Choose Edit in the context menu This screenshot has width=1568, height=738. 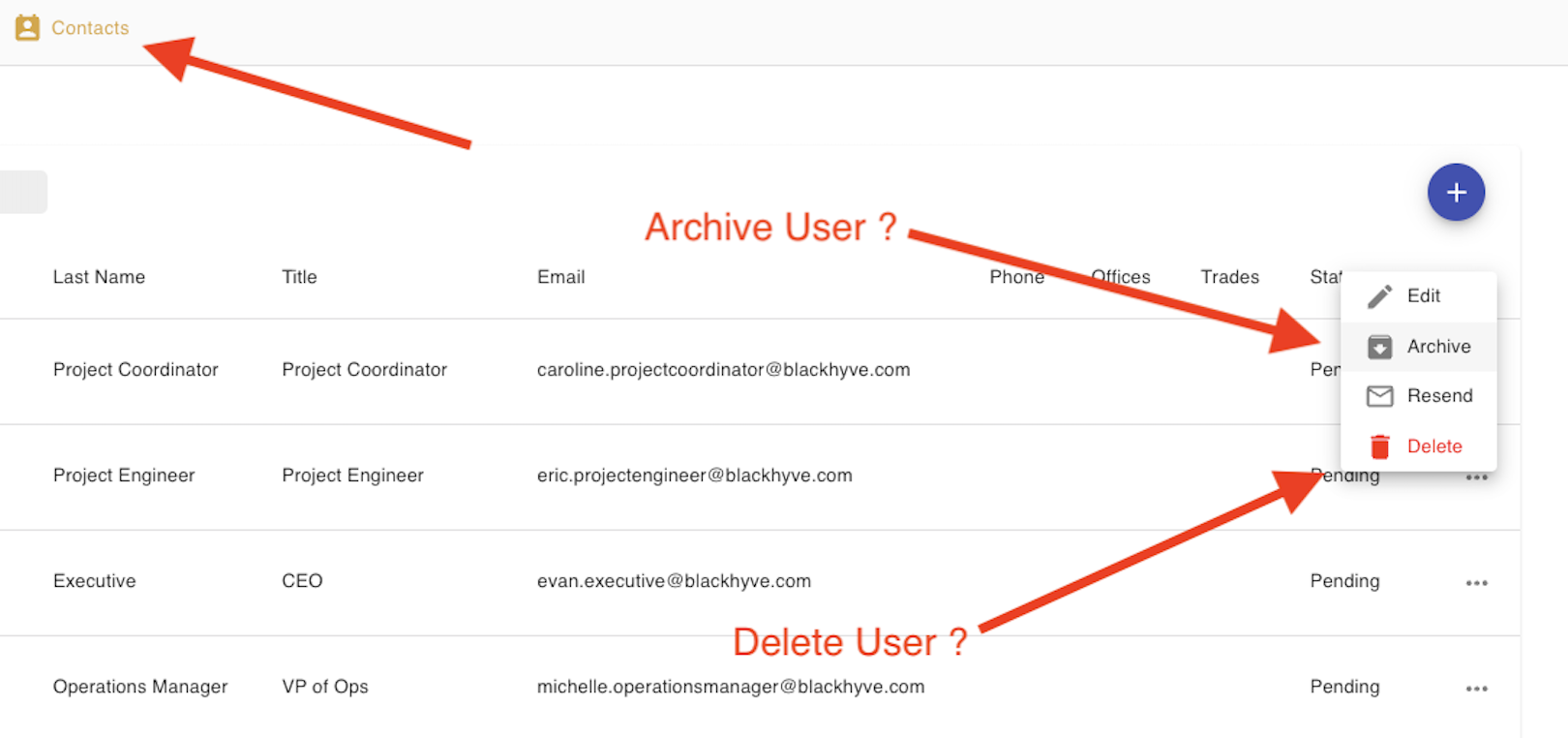[1419, 296]
